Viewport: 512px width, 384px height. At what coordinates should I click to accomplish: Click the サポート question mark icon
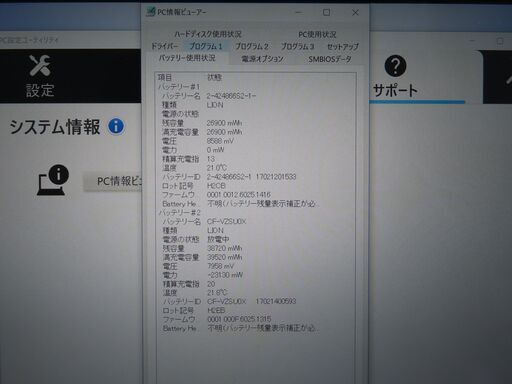(395, 66)
